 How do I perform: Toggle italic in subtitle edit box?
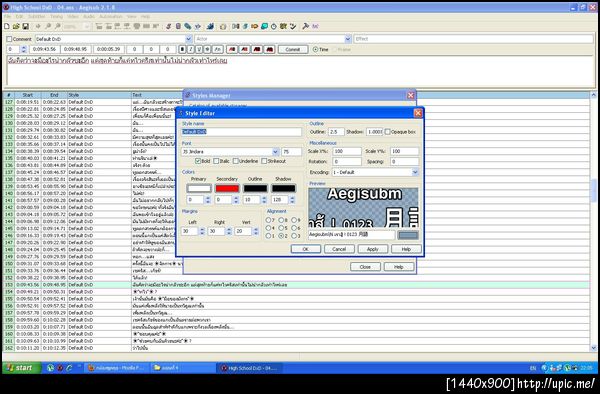click(x=191, y=49)
